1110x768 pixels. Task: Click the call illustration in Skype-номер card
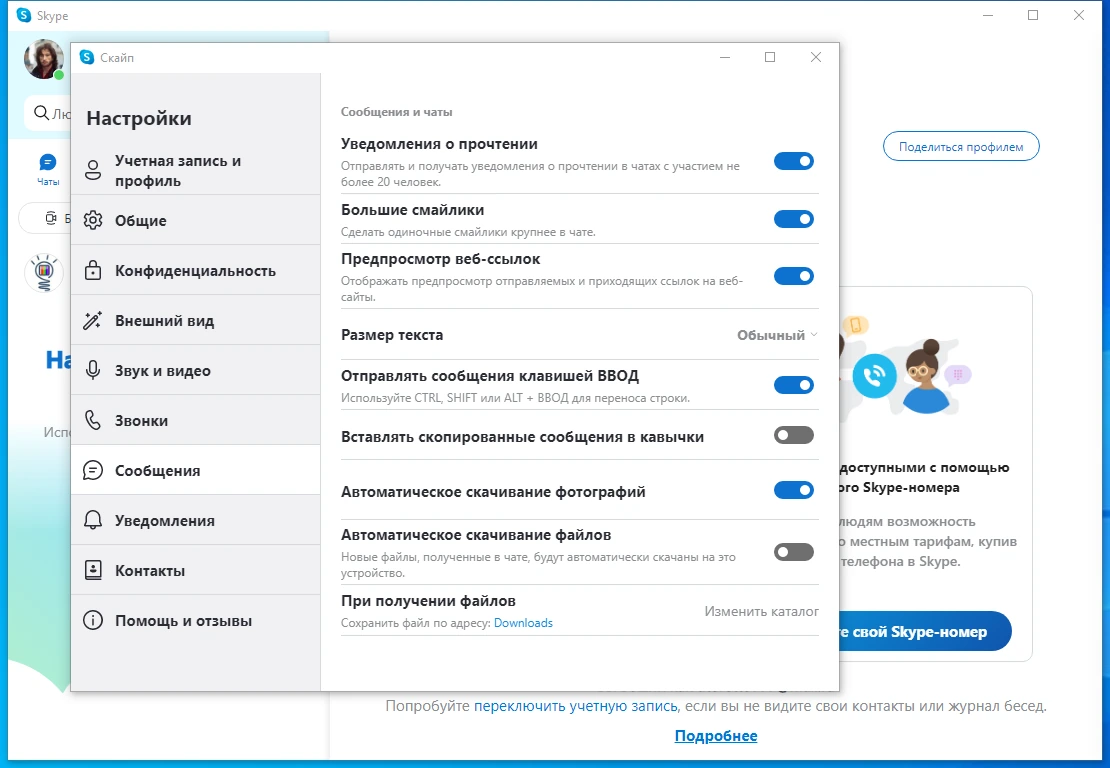point(874,376)
